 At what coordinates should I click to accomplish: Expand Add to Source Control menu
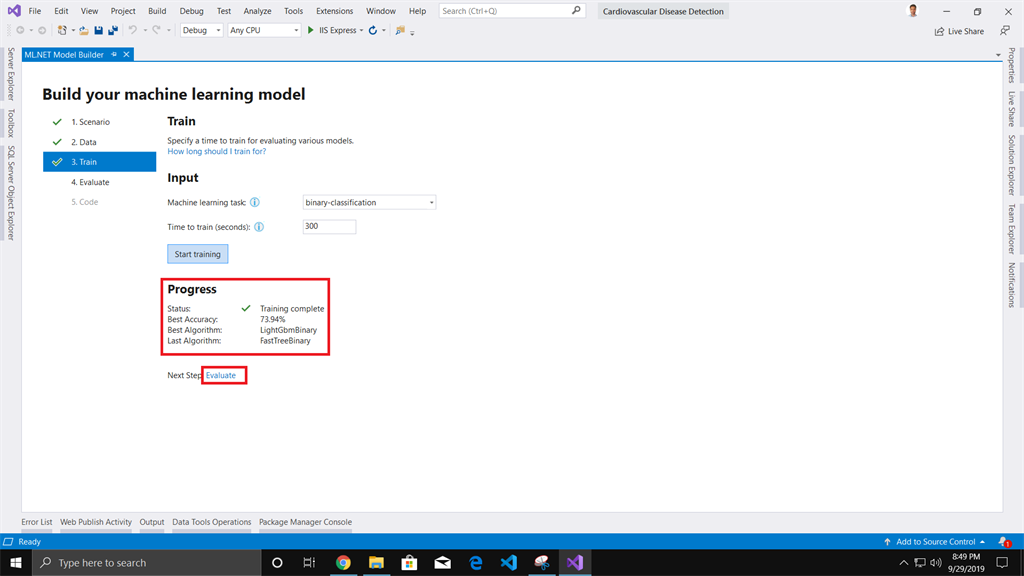coord(935,541)
